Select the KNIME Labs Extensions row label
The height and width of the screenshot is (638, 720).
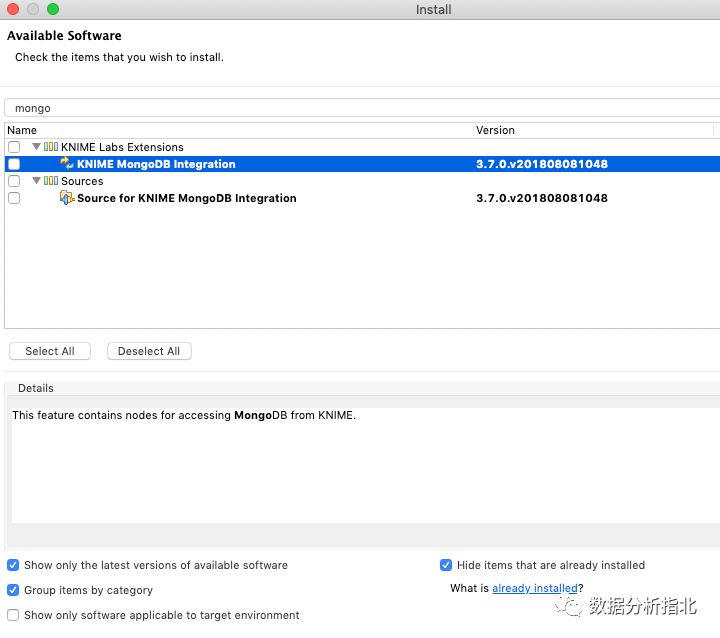click(122, 147)
